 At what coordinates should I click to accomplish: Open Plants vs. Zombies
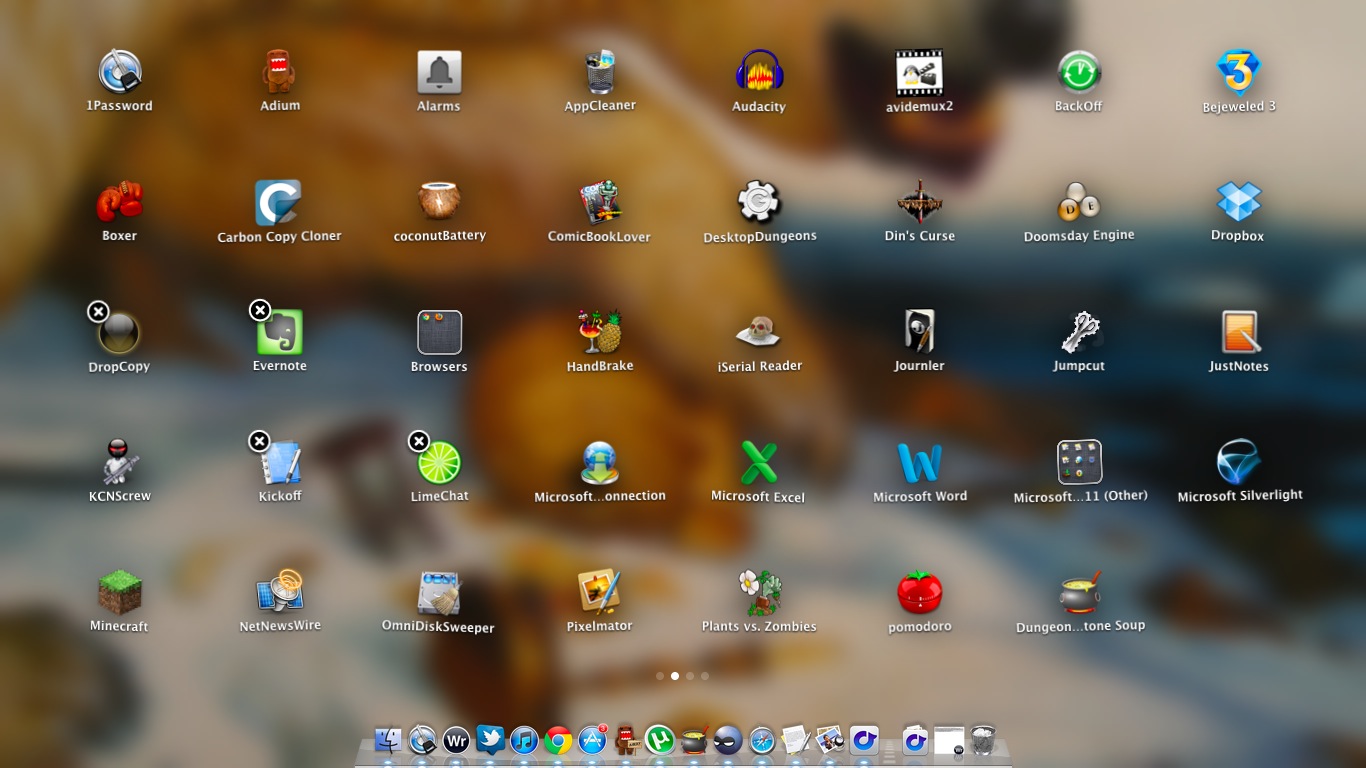(759, 593)
